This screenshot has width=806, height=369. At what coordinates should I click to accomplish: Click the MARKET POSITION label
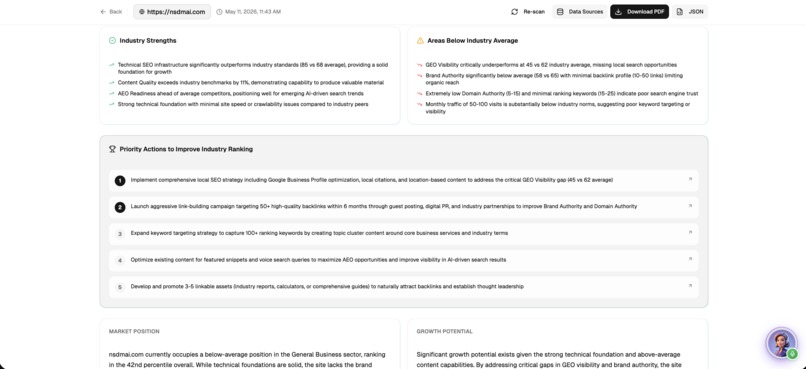134,331
